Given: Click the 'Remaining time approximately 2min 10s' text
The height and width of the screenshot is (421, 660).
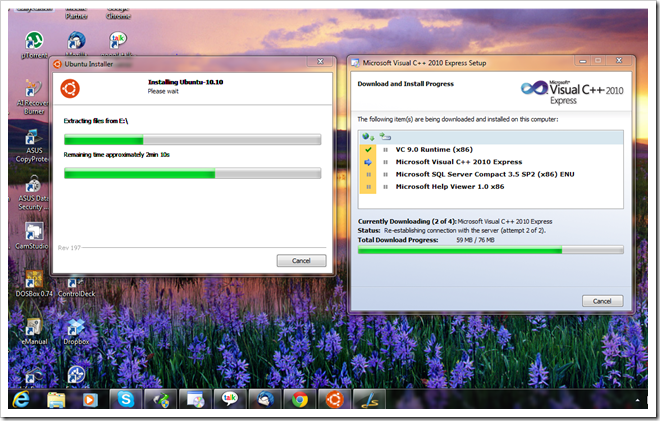Looking at the screenshot, I should [117, 155].
